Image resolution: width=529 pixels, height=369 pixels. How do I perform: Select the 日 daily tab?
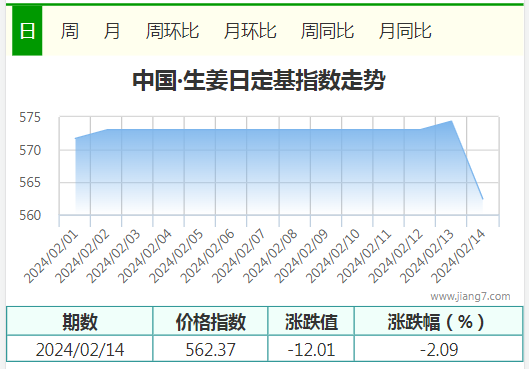(x=27, y=31)
